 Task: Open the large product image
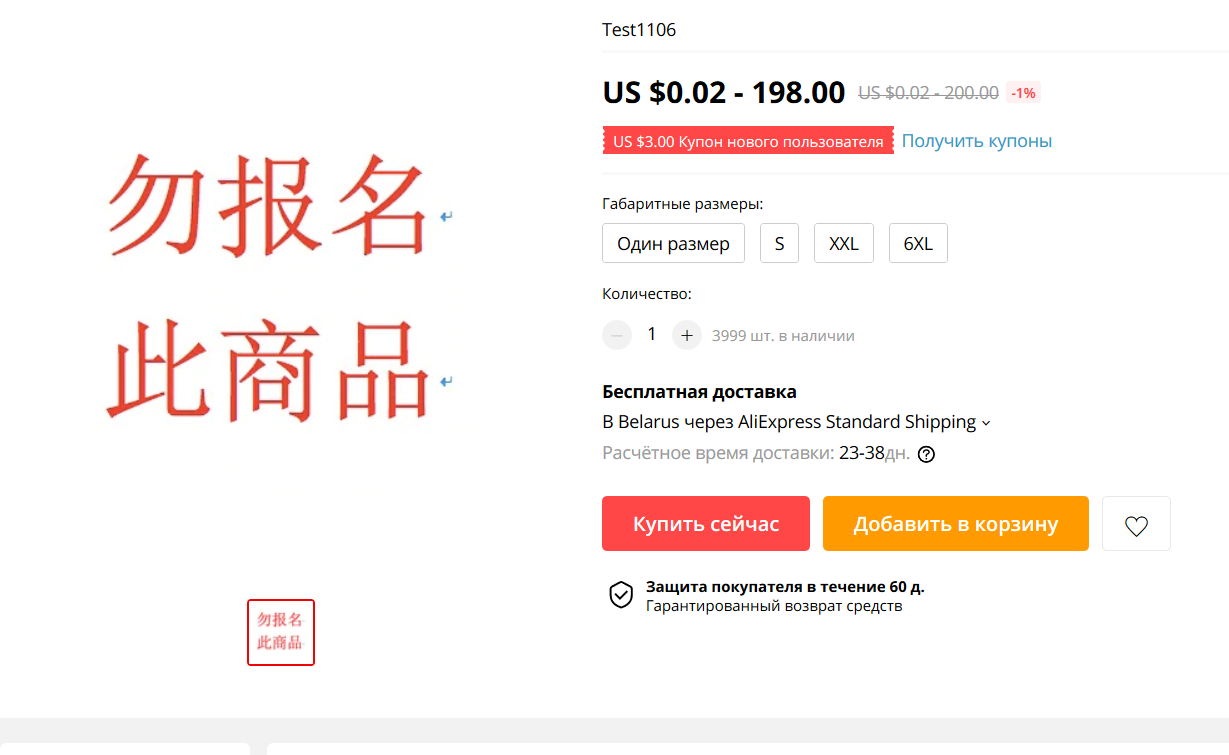pos(278,288)
